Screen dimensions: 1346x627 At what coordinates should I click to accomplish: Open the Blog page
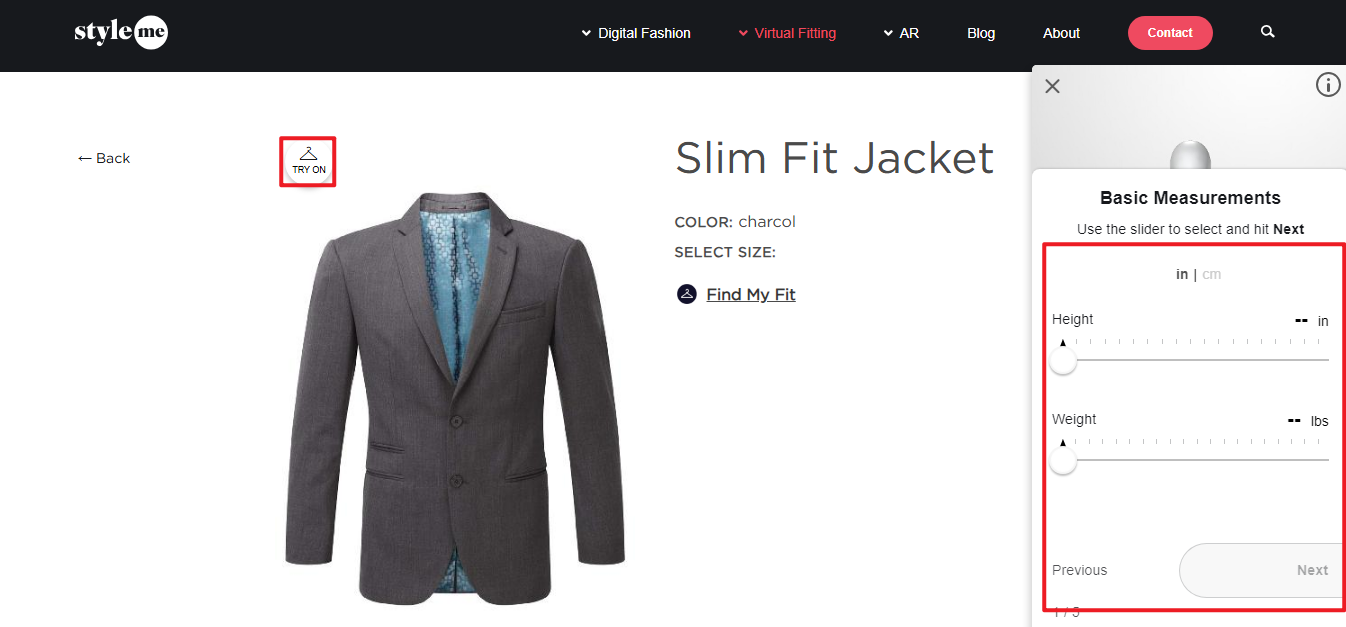[x=981, y=33]
